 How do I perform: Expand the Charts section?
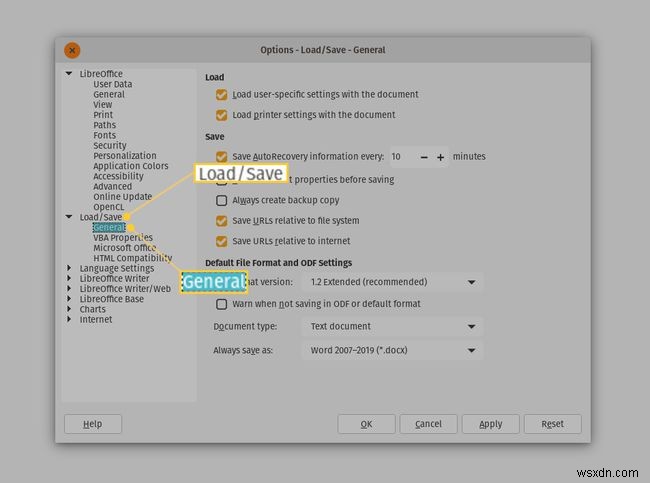tap(69, 309)
